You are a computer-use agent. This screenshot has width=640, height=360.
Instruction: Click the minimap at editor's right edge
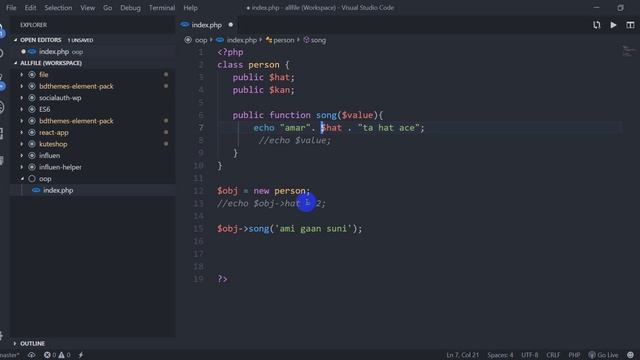pyautogui.click(x=628, y=52)
